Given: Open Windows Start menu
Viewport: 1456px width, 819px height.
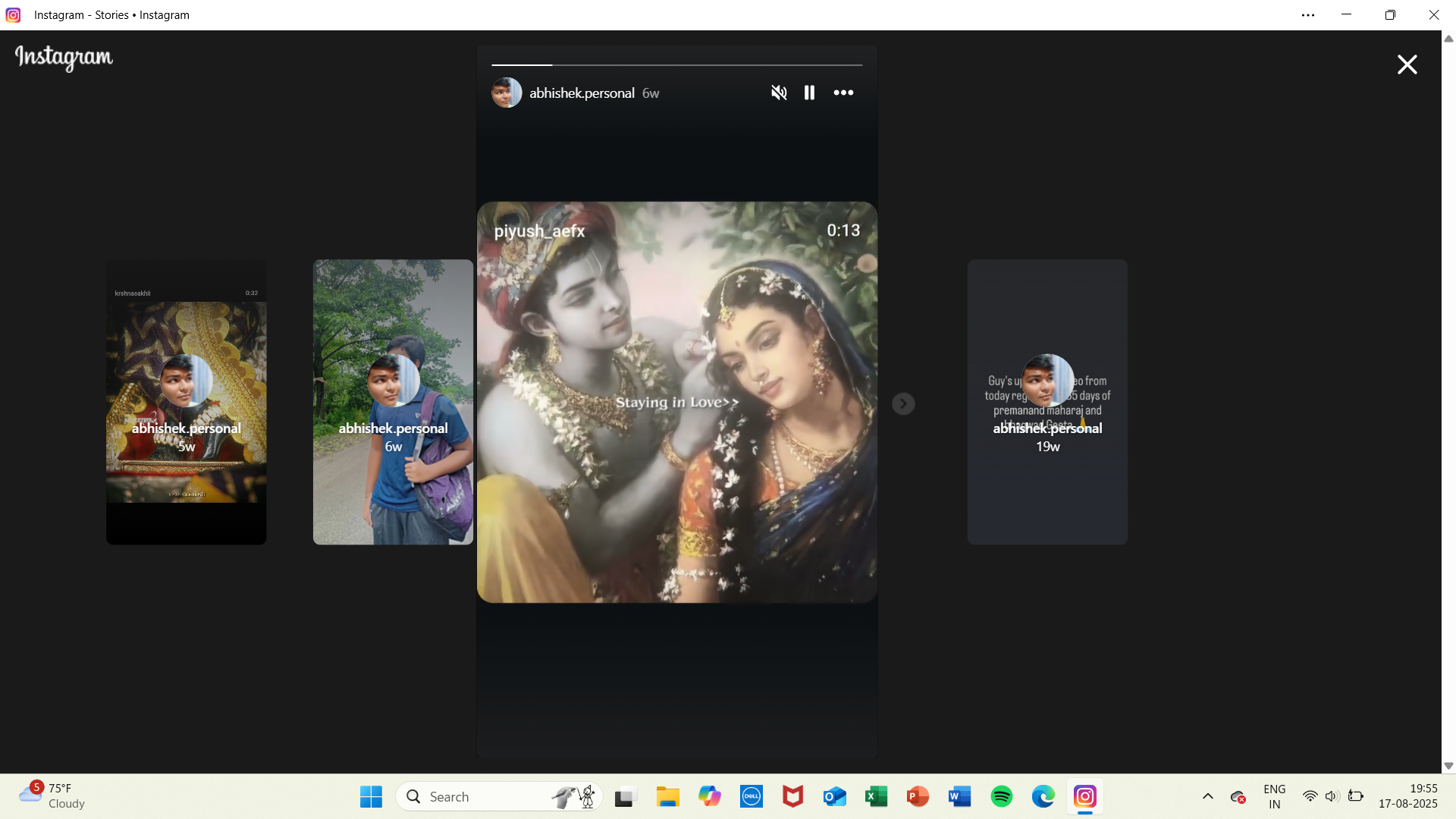Looking at the screenshot, I should (371, 797).
